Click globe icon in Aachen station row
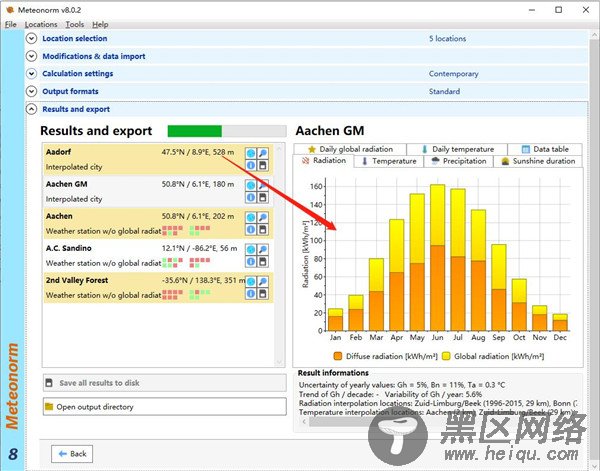 click(x=251, y=218)
